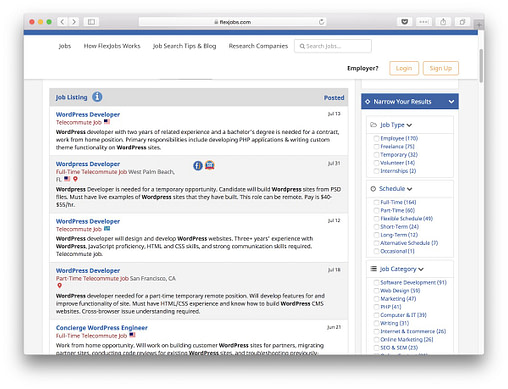This screenshot has width=508, height=389.
Task: Open WordPress Developer job posted Jul 12
Action: [x=88, y=221]
